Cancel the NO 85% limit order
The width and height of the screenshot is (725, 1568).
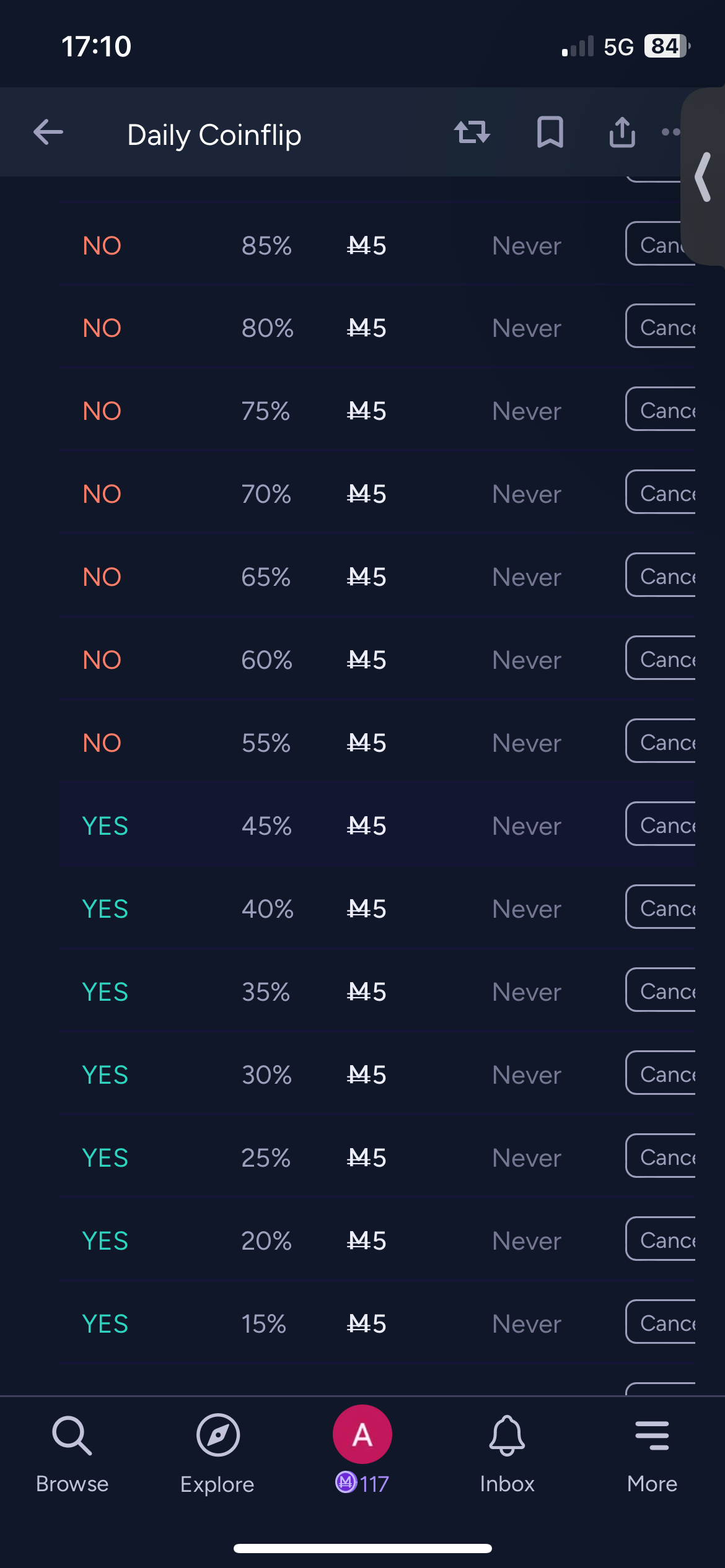coord(657,244)
